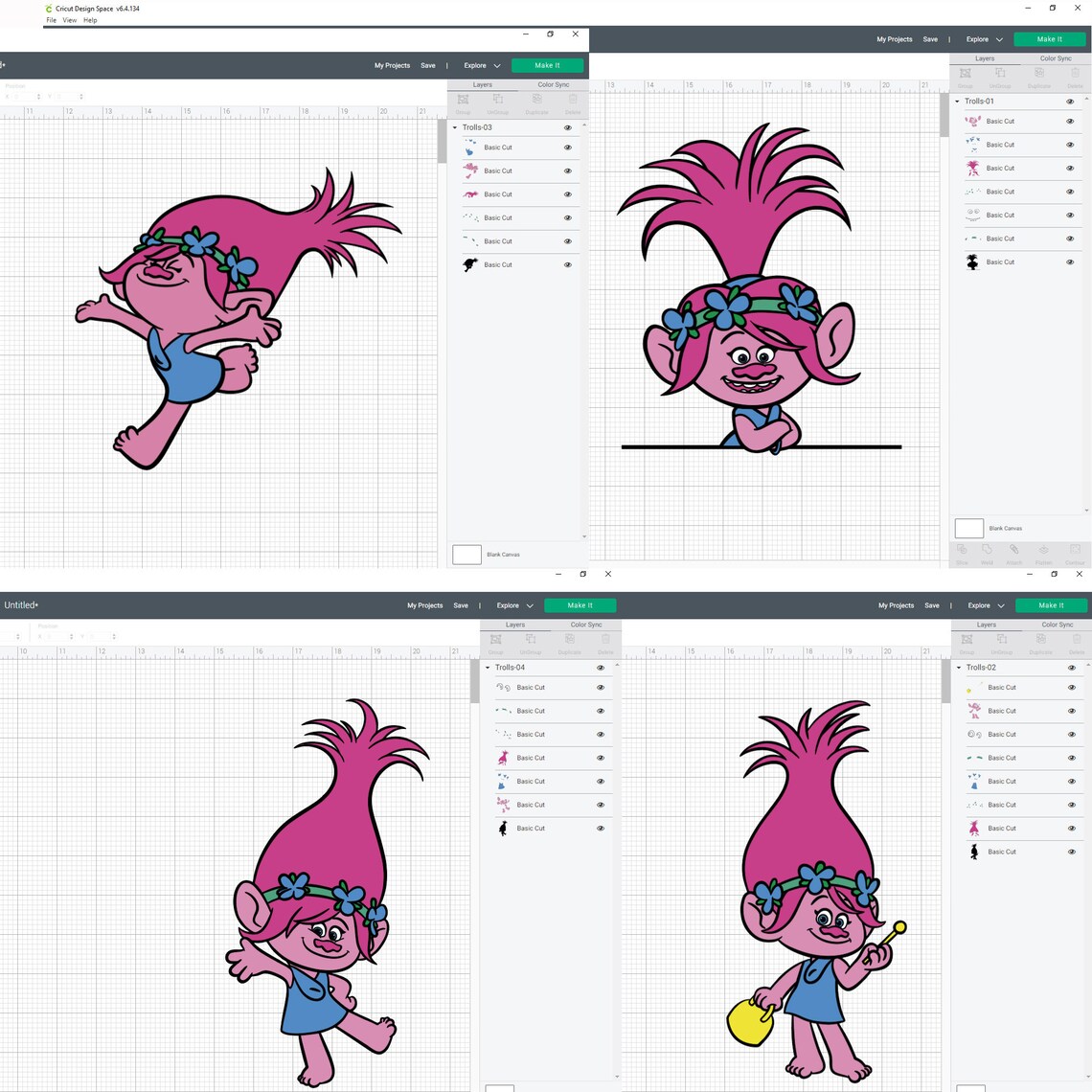This screenshot has width=1092, height=1092.
Task: Click Group icon in Trolls-03 layers panel
Action: tap(463, 101)
